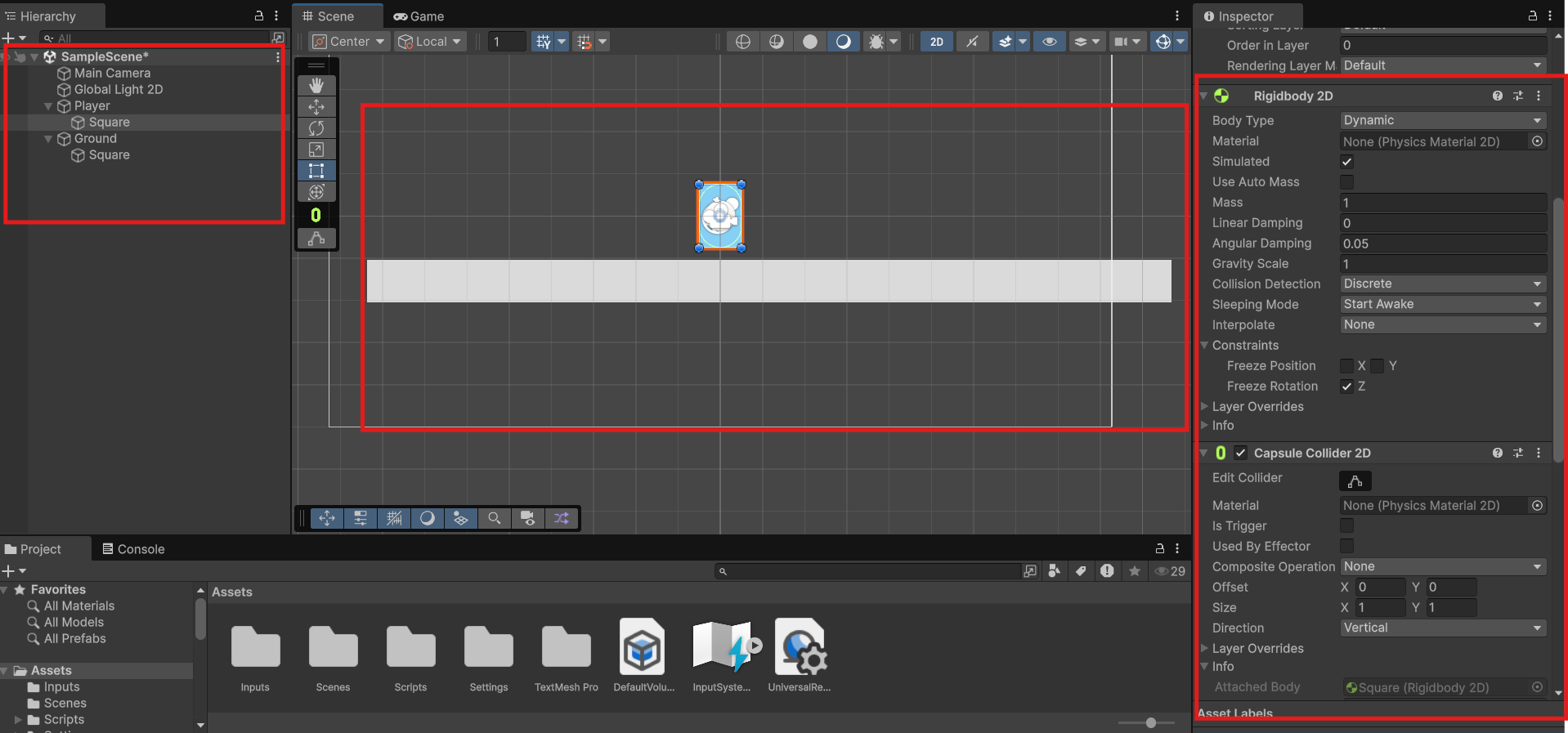Toggle Inspector lock icon
The width and height of the screenshot is (1568, 733).
click(x=1533, y=16)
